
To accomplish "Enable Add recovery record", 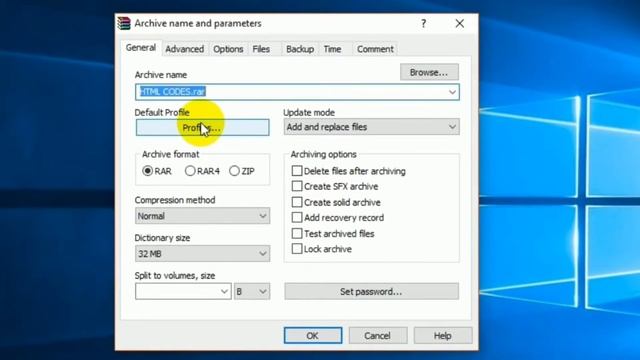I will click(x=297, y=218).
